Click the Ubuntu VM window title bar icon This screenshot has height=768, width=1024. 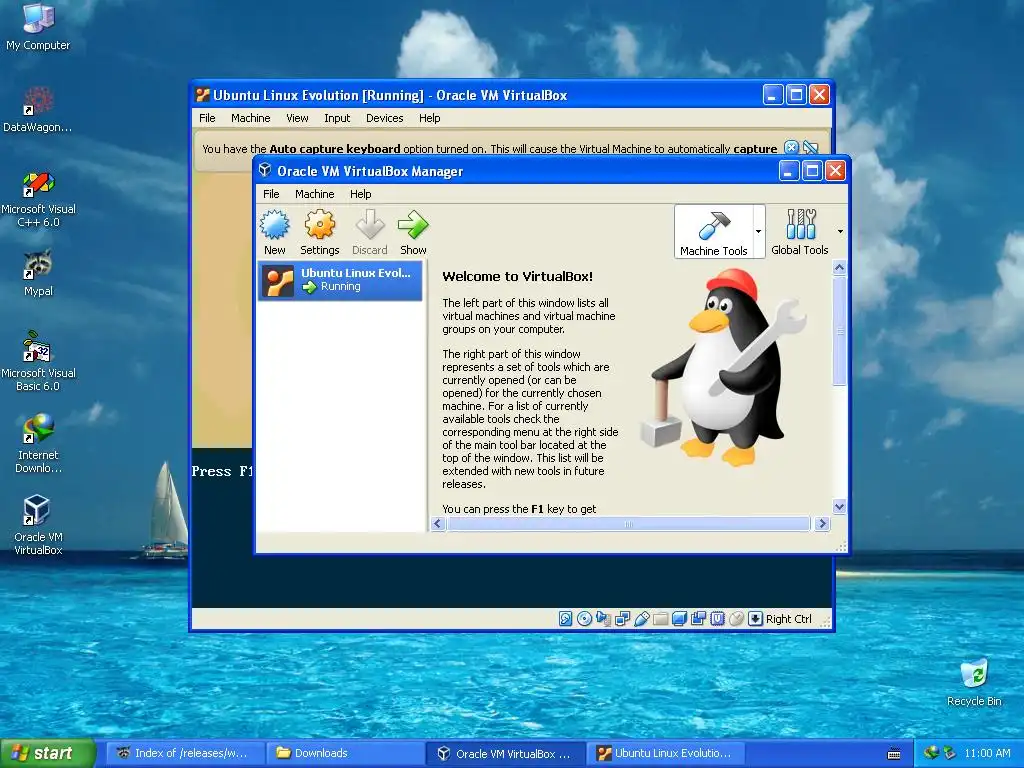point(202,95)
